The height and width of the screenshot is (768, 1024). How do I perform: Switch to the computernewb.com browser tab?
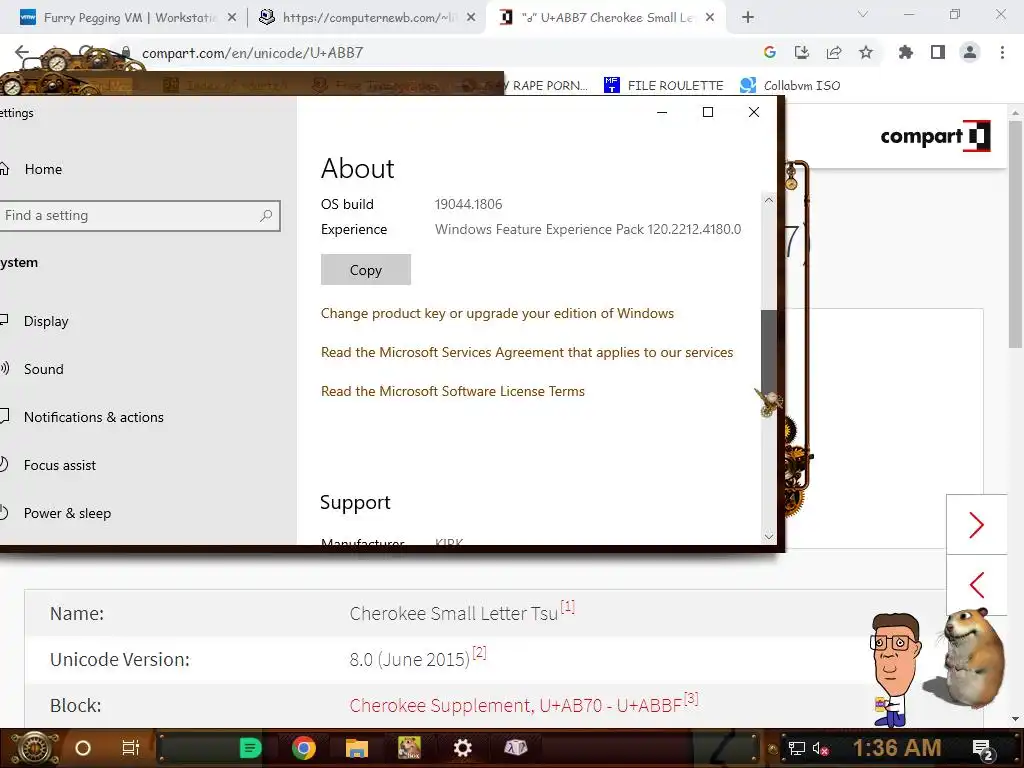[x=367, y=18]
